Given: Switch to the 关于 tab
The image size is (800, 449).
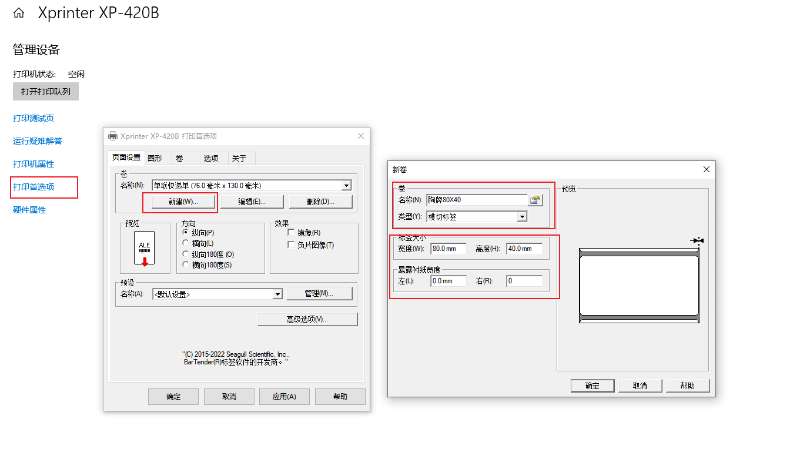Looking at the screenshot, I should 239,158.
